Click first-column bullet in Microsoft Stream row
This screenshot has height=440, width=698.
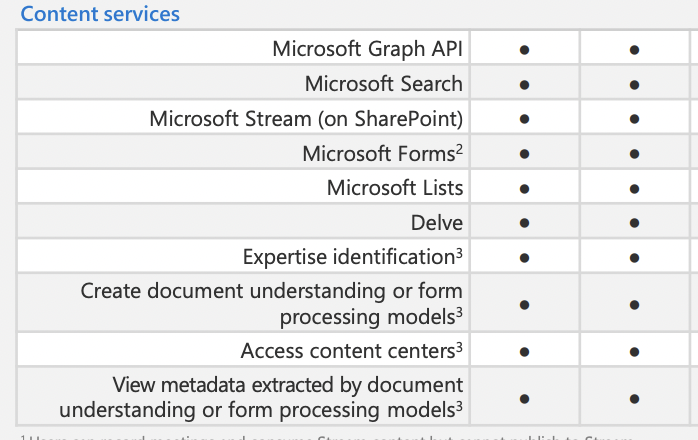pos(524,119)
